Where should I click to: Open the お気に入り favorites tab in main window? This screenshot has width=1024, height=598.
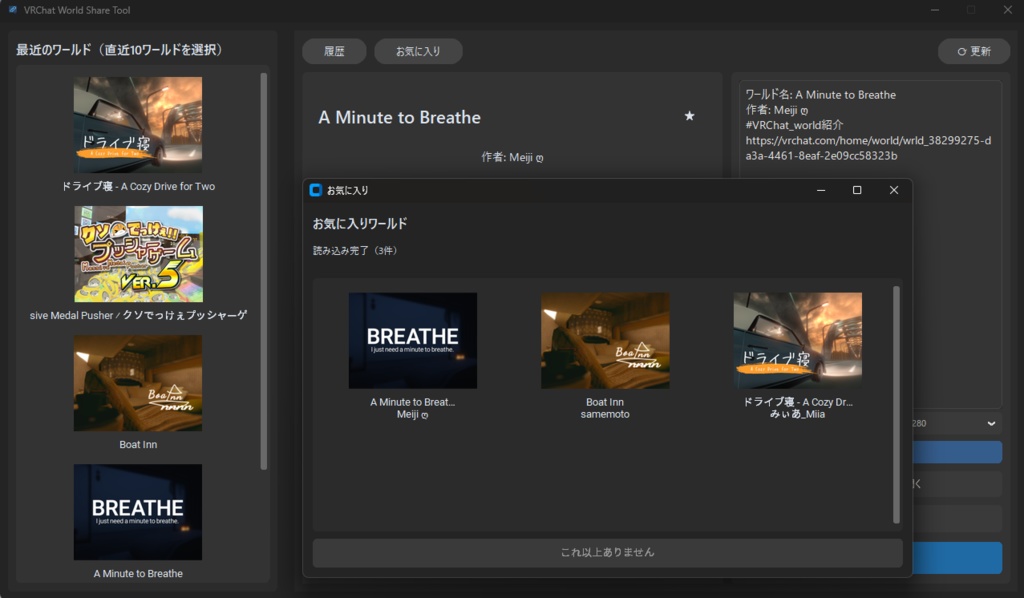pyautogui.click(x=419, y=51)
